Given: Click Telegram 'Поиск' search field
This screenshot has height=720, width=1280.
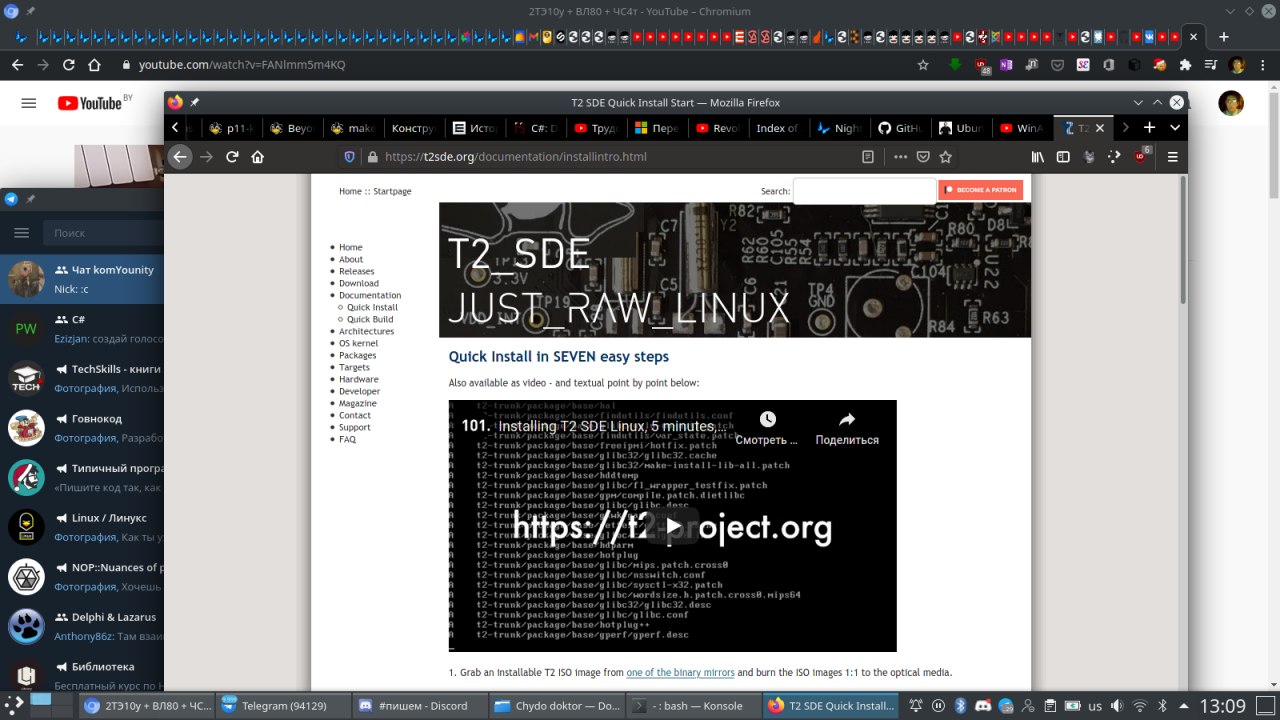Looking at the screenshot, I should click(102, 232).
